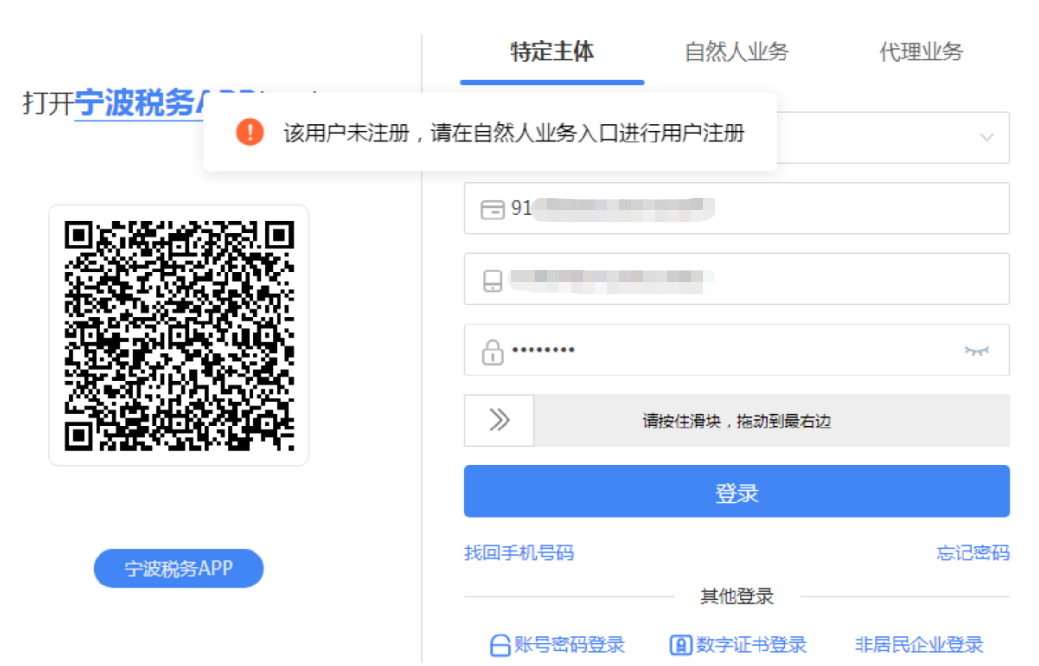Click the icon beside 账号密码登录
Image resolution: width=1039 pixels, height=666 pixels.
point(500,645)
